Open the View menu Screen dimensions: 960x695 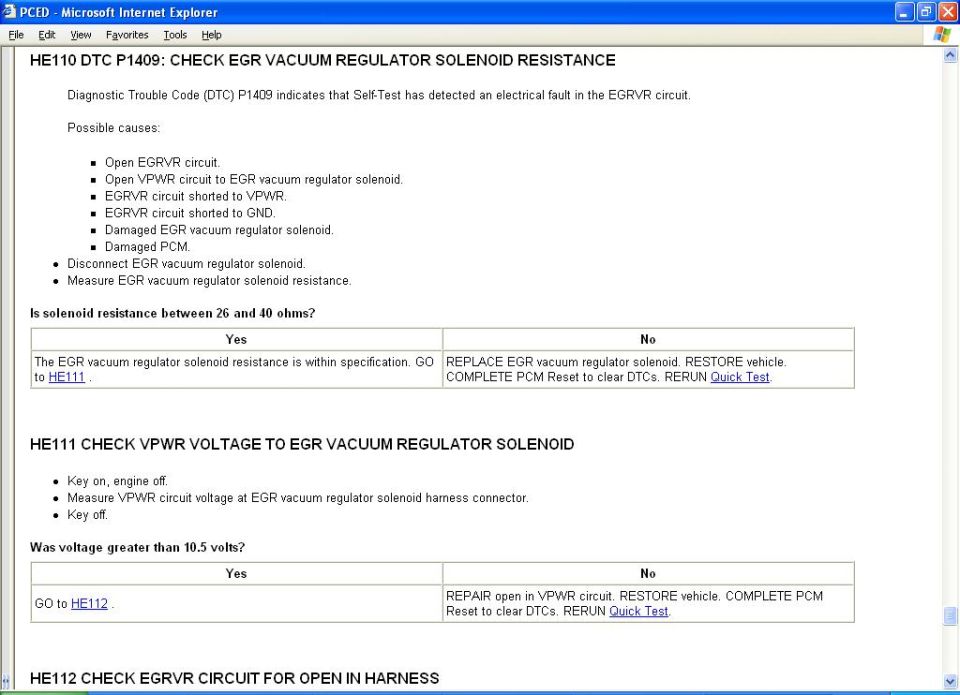click(x=80, y=35)
